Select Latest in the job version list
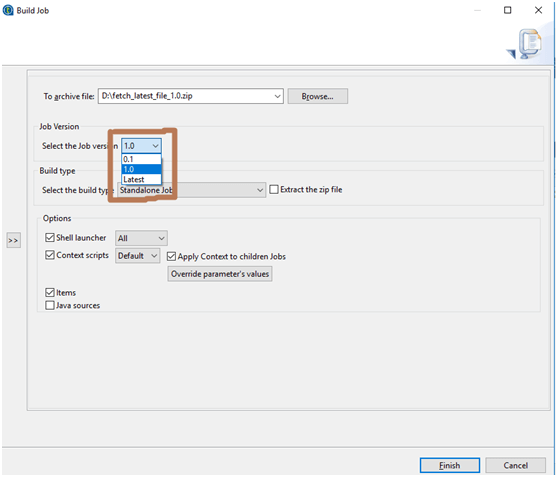The height and width of the screenshot is (477, 558). (x=142, y=179)
